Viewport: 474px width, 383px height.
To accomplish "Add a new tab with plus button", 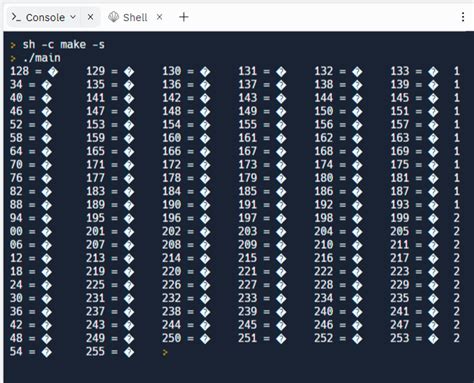I will [184, 17].
